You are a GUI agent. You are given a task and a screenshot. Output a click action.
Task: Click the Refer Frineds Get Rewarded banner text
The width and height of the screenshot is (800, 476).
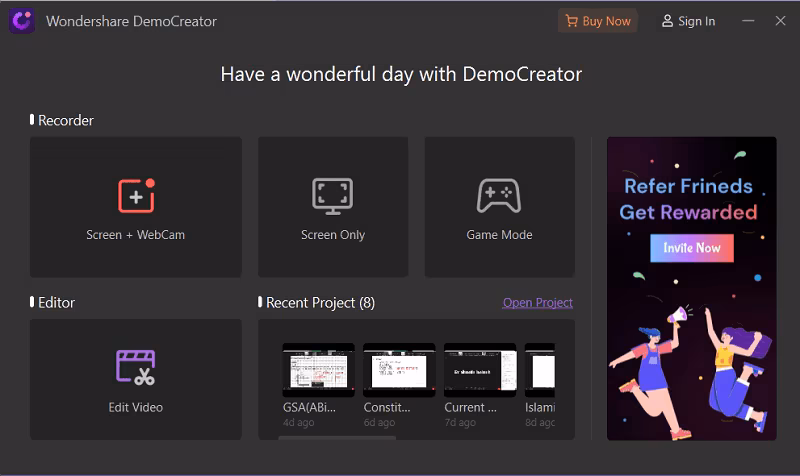pyautogui.click(x=688, y=199)
